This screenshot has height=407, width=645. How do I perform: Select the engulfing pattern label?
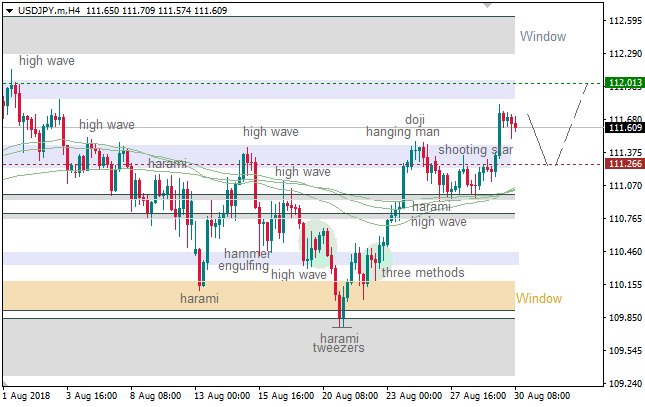[x=243, y=266]
